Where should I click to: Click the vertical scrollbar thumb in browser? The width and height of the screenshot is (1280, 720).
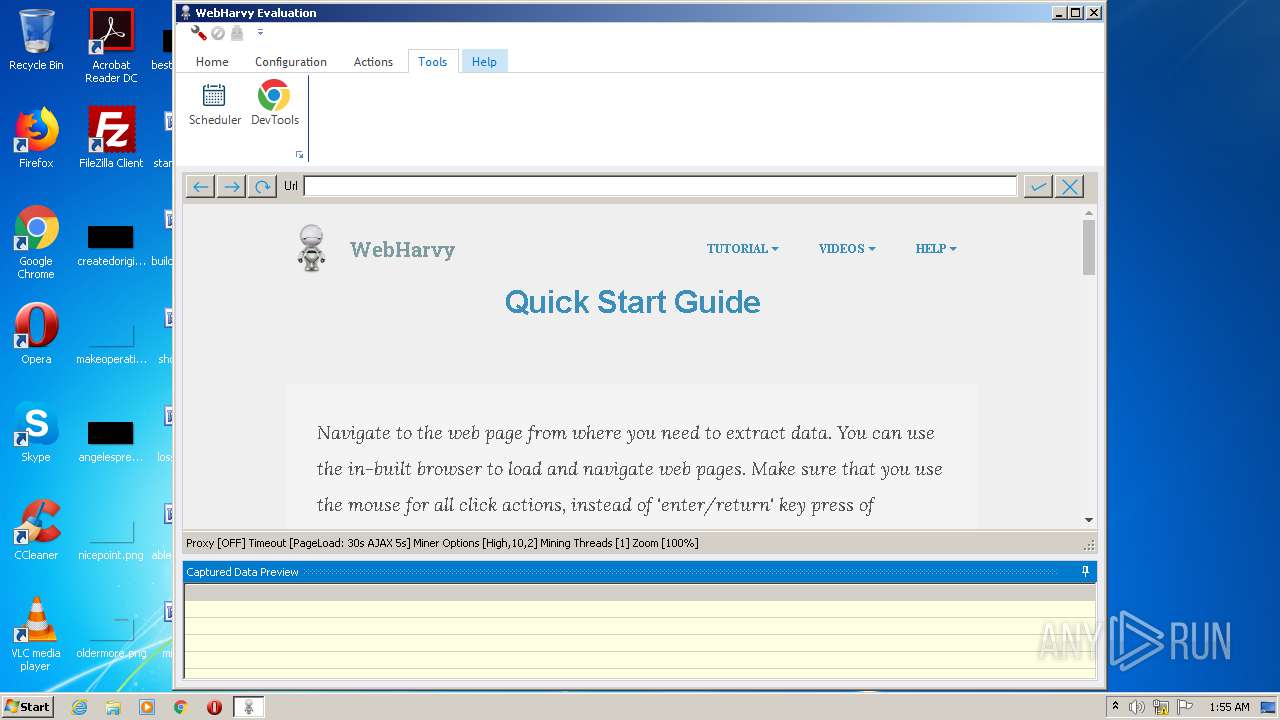[1089, 247]
